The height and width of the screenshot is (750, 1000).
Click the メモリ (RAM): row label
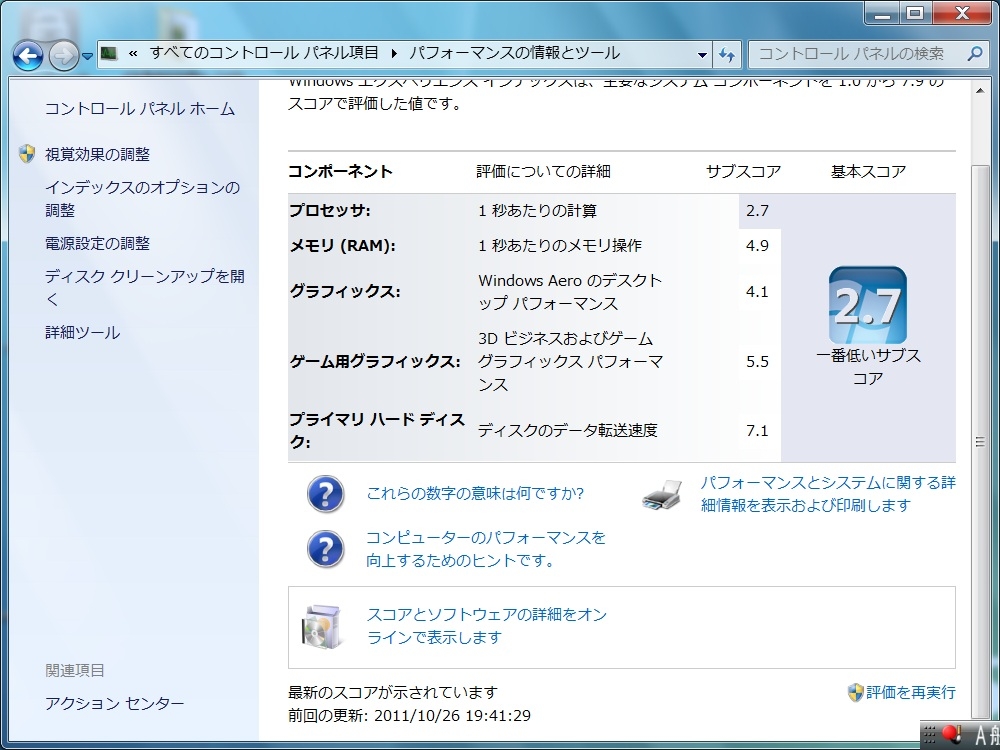point(342,246)
